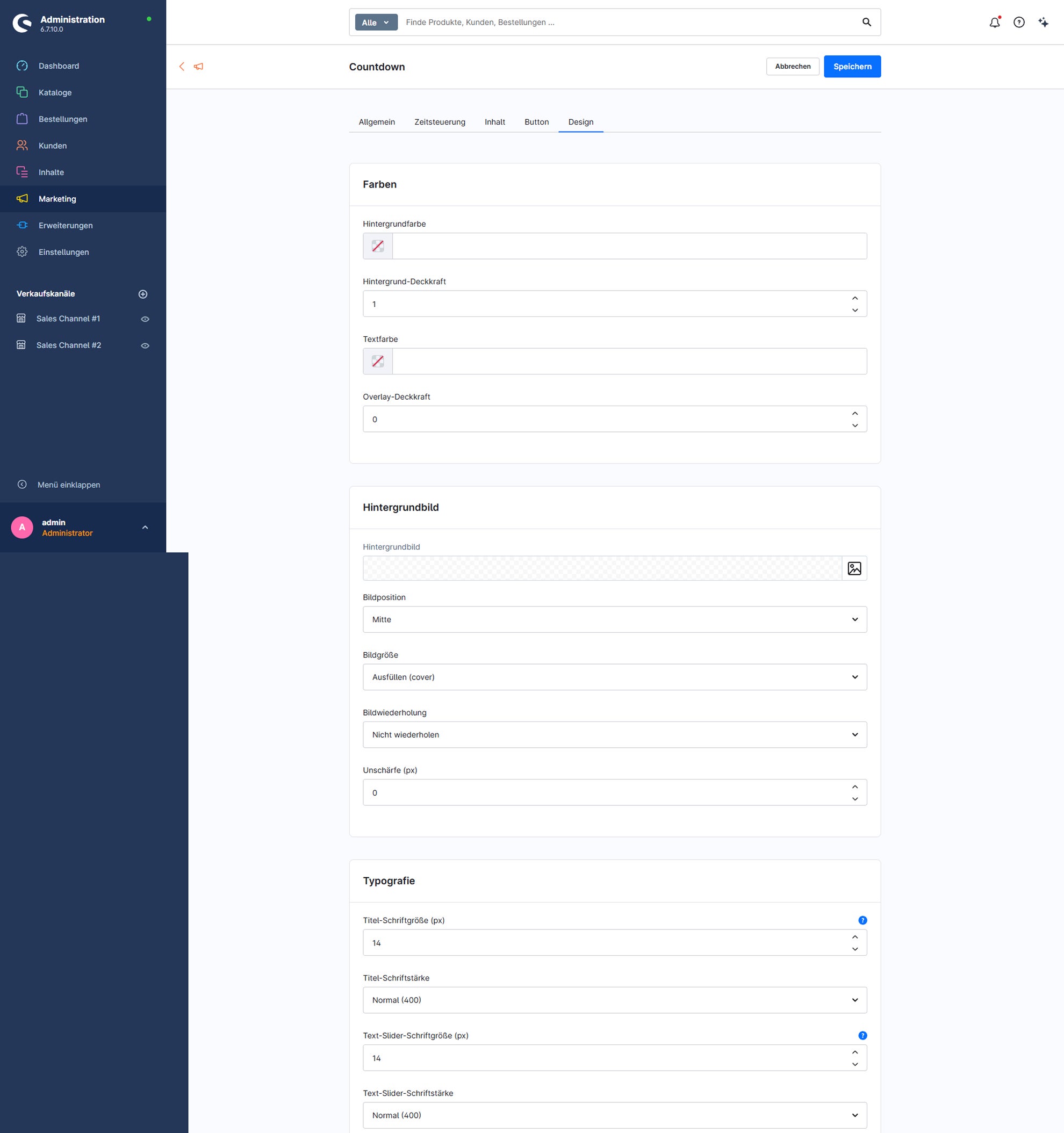Click the Speichern button
The width and height of the screenshot is (1064, 1133).
(852, 67)
